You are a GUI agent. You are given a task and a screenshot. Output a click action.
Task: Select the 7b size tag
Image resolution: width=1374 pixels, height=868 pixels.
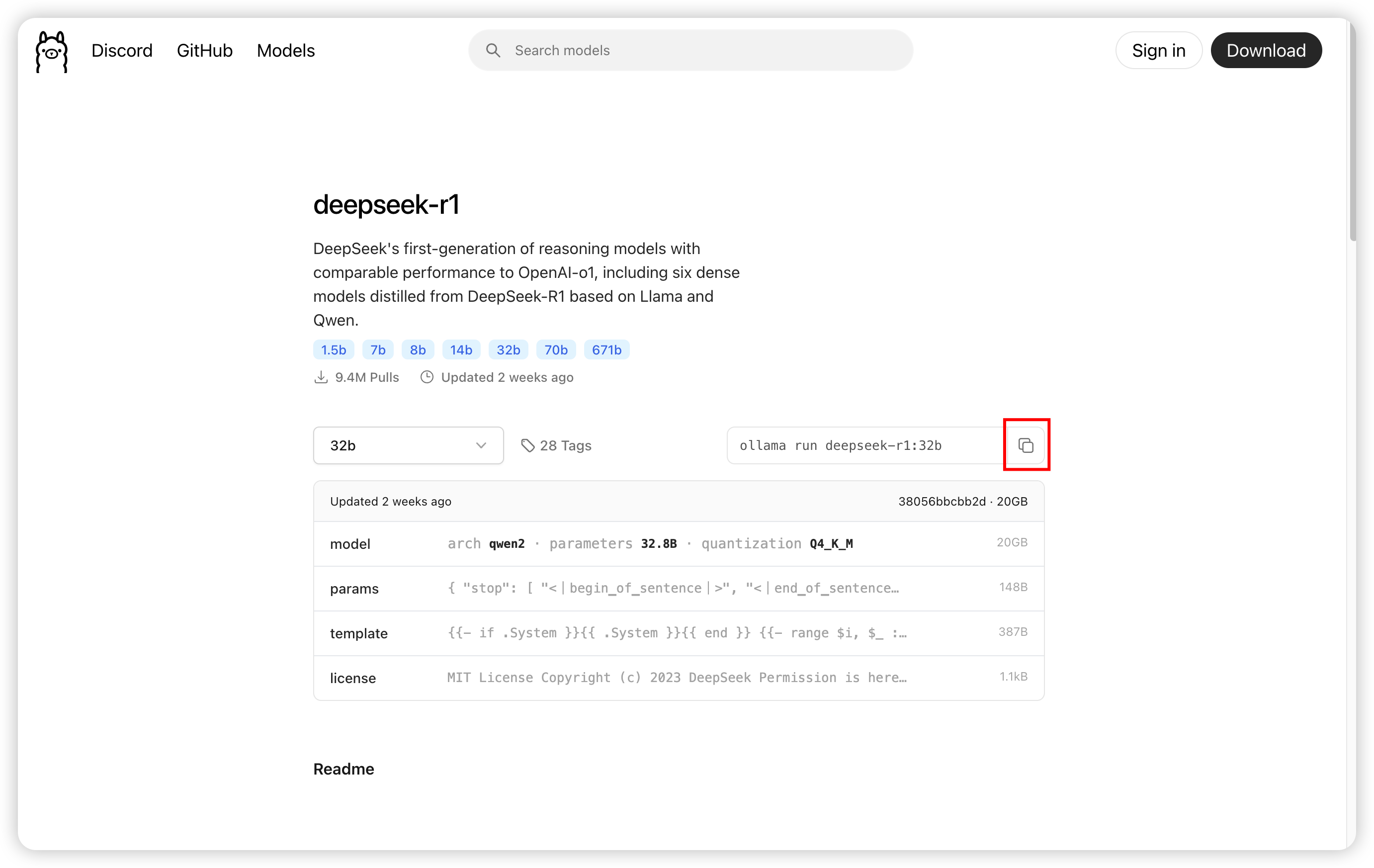(x=378, y=350)
